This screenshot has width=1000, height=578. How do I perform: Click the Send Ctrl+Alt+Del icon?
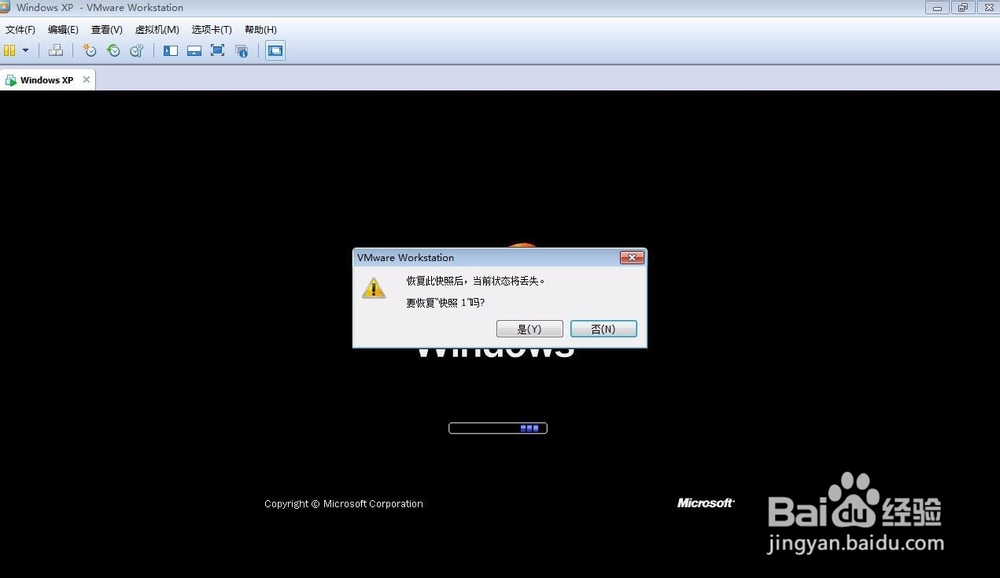[x=56, y=50]
